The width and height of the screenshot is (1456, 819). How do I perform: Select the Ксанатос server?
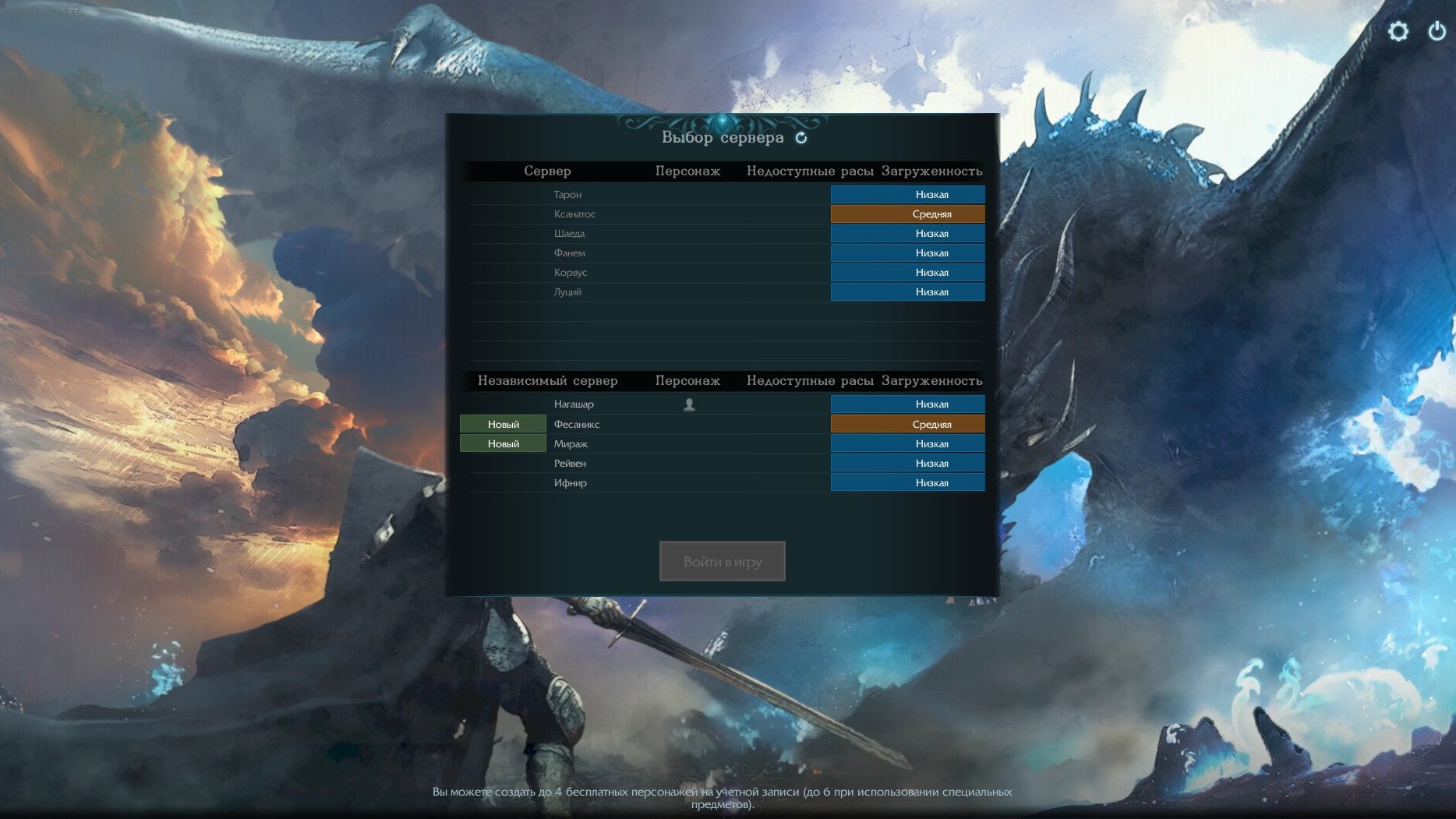pos(574,214)
